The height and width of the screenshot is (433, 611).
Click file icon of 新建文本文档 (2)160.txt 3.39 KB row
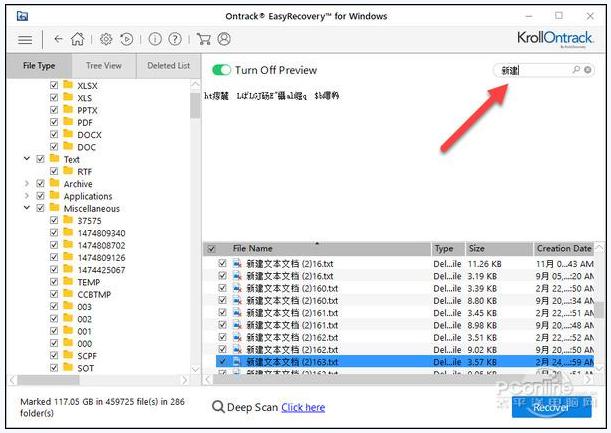tap(237, 288)
